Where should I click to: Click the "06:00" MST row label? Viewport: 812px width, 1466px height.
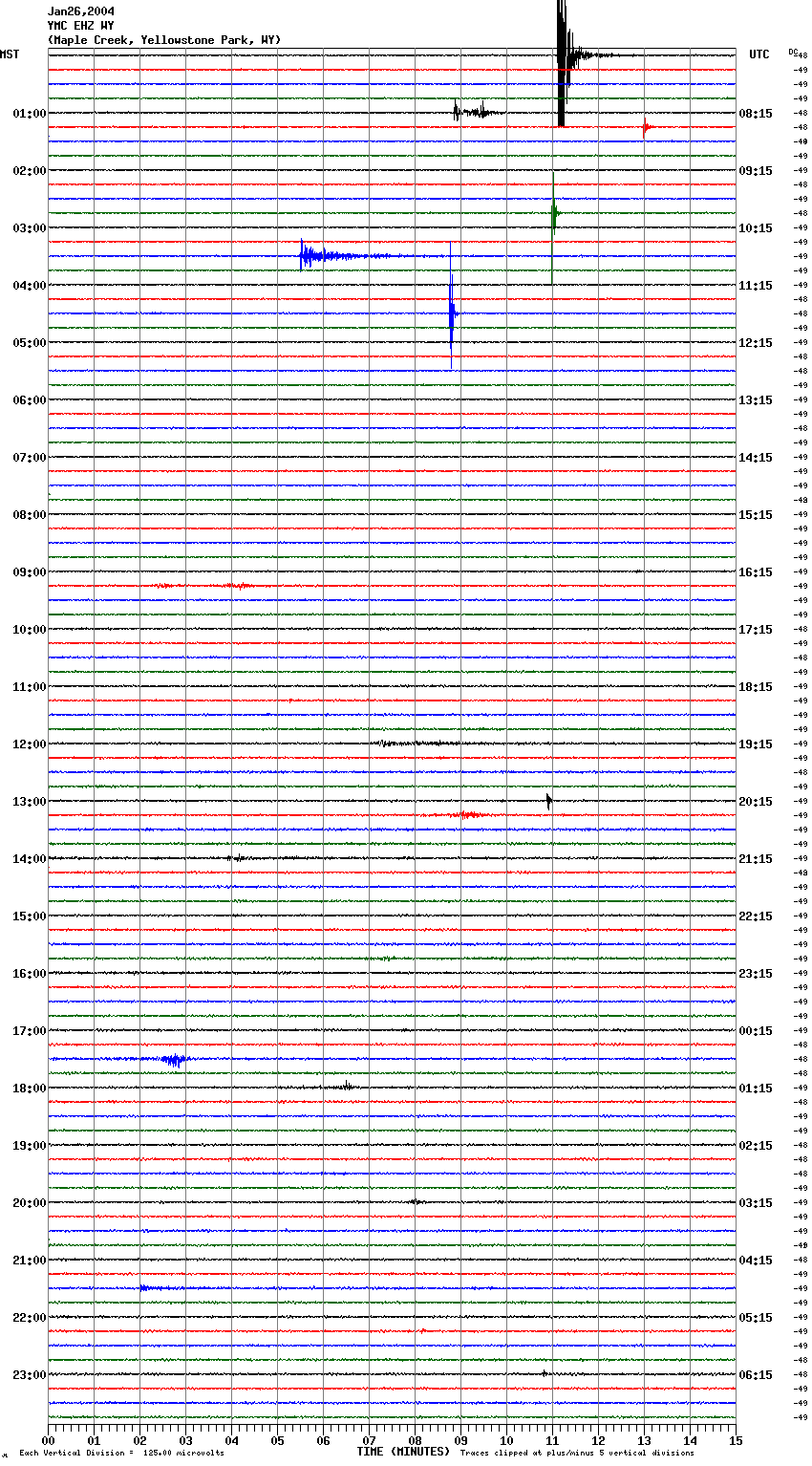click(30, 400)
